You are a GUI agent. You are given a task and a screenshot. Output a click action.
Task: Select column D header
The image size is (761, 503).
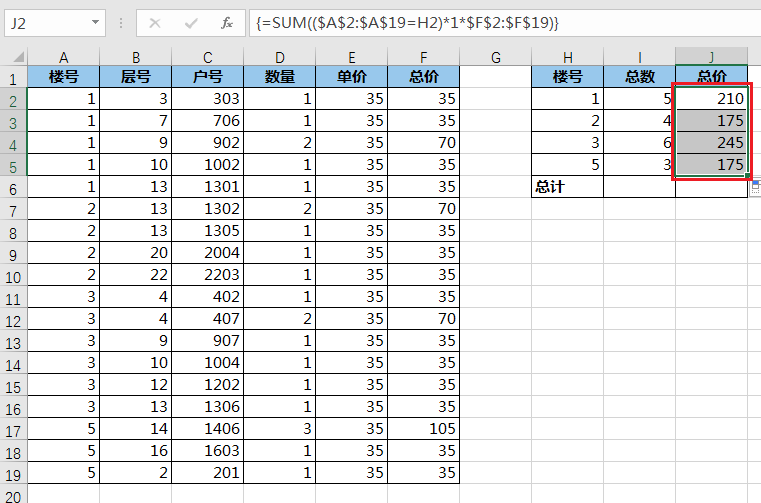tap(280, 57)
